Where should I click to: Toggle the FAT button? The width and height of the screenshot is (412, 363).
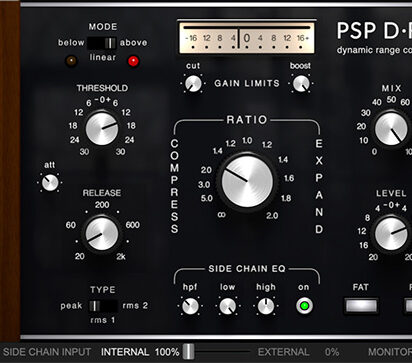[x=361, y=306]
